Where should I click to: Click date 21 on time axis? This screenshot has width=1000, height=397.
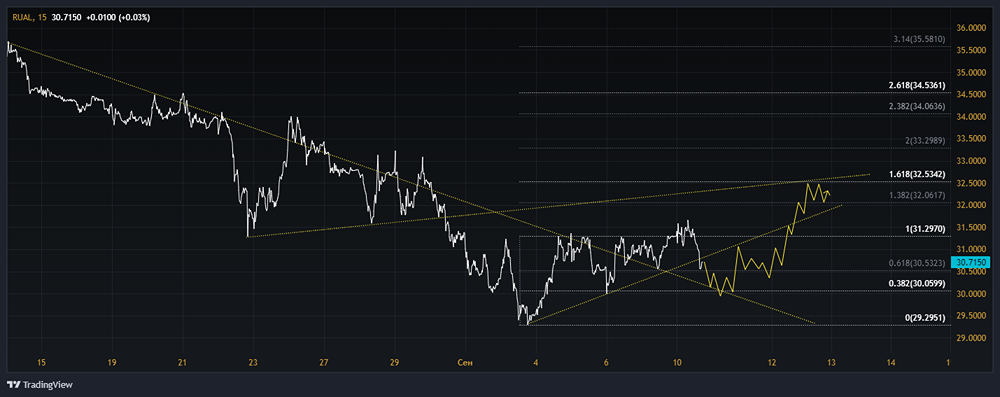click(x=183, y=363)
